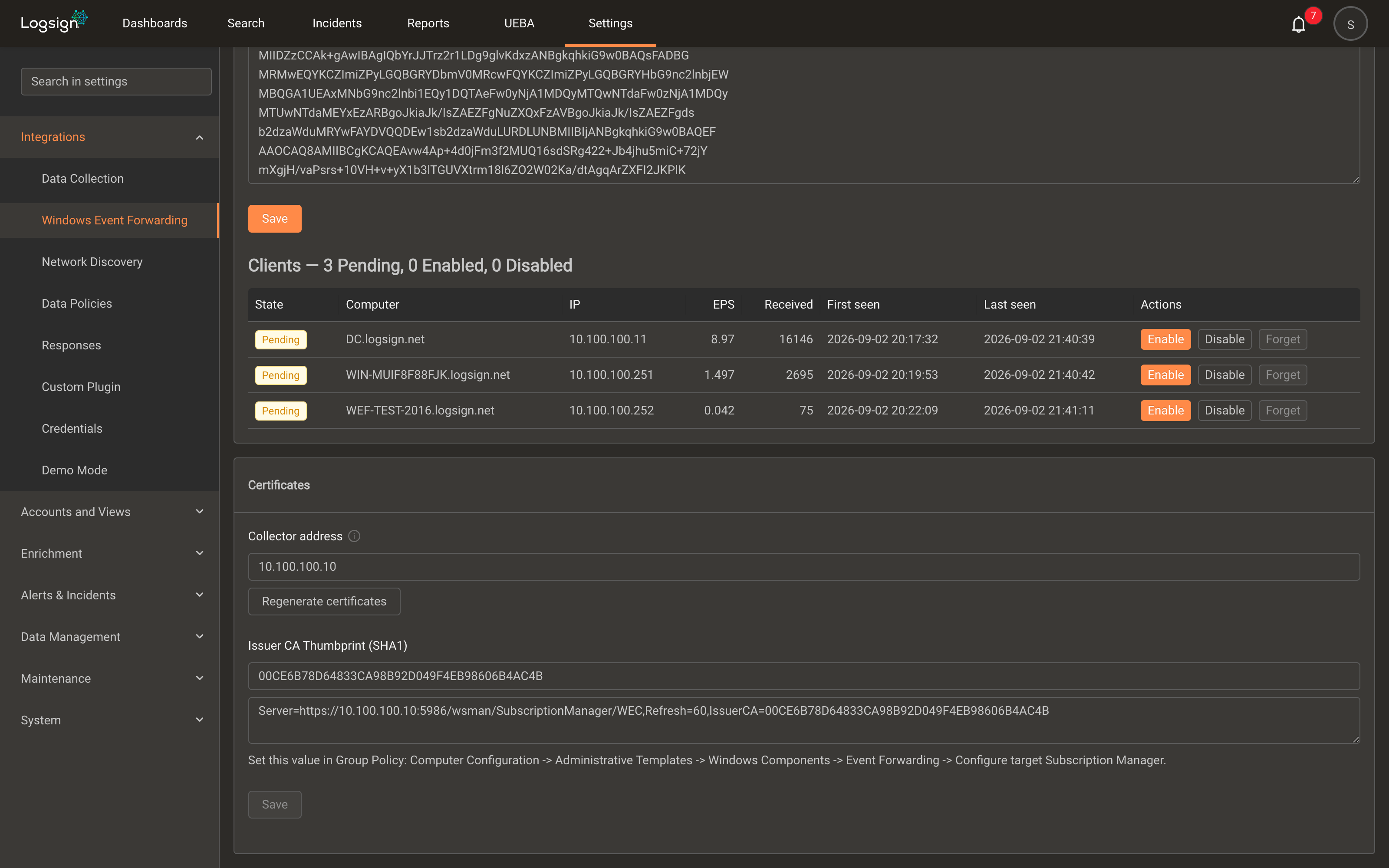Forget the DC.logsign.net client

pyautogui.click(x=1283, y=339)
